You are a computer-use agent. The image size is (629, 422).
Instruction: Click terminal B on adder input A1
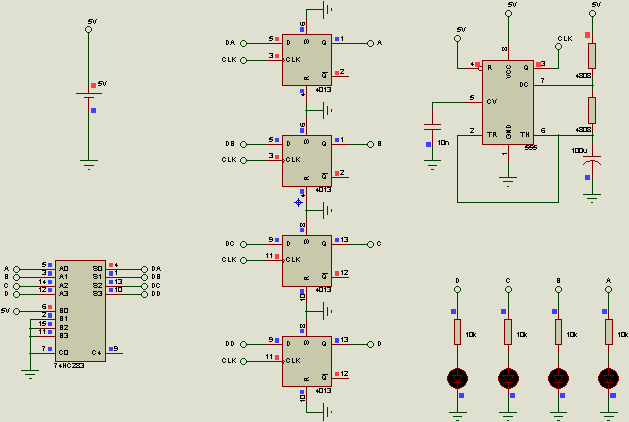click(16, 278)
